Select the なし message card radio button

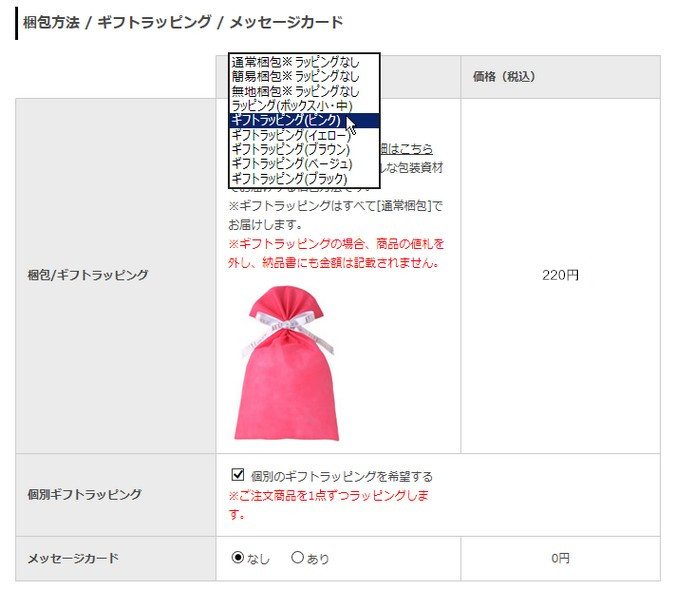pos(238,557)
